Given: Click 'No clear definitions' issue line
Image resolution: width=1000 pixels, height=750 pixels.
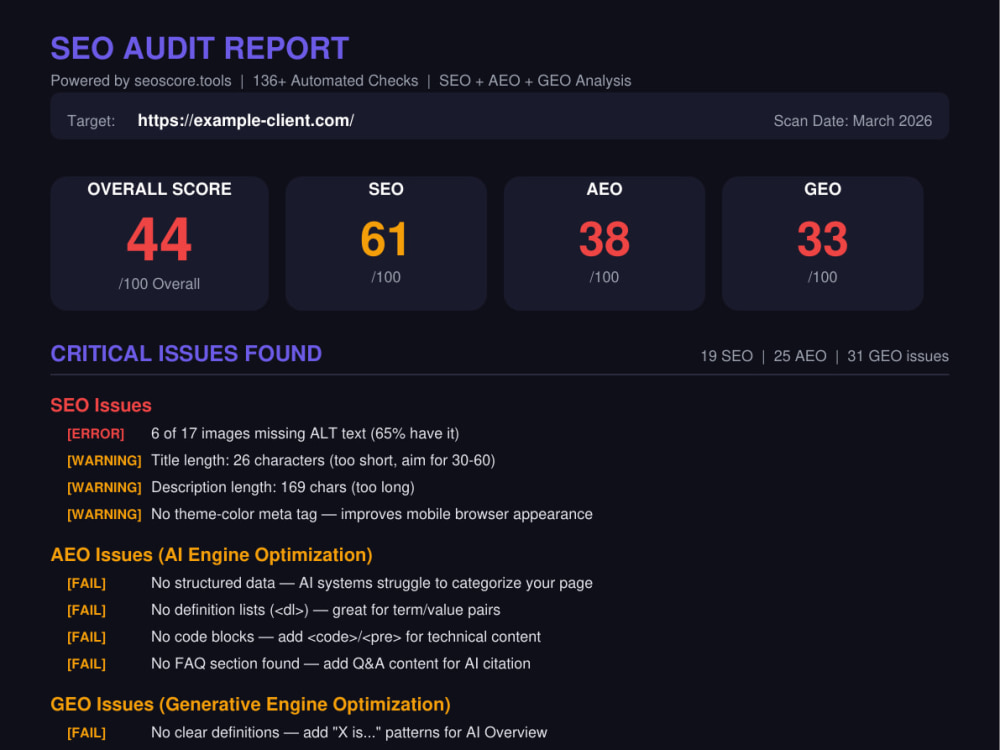Looking at the screenshot, I should coord(349,732).
